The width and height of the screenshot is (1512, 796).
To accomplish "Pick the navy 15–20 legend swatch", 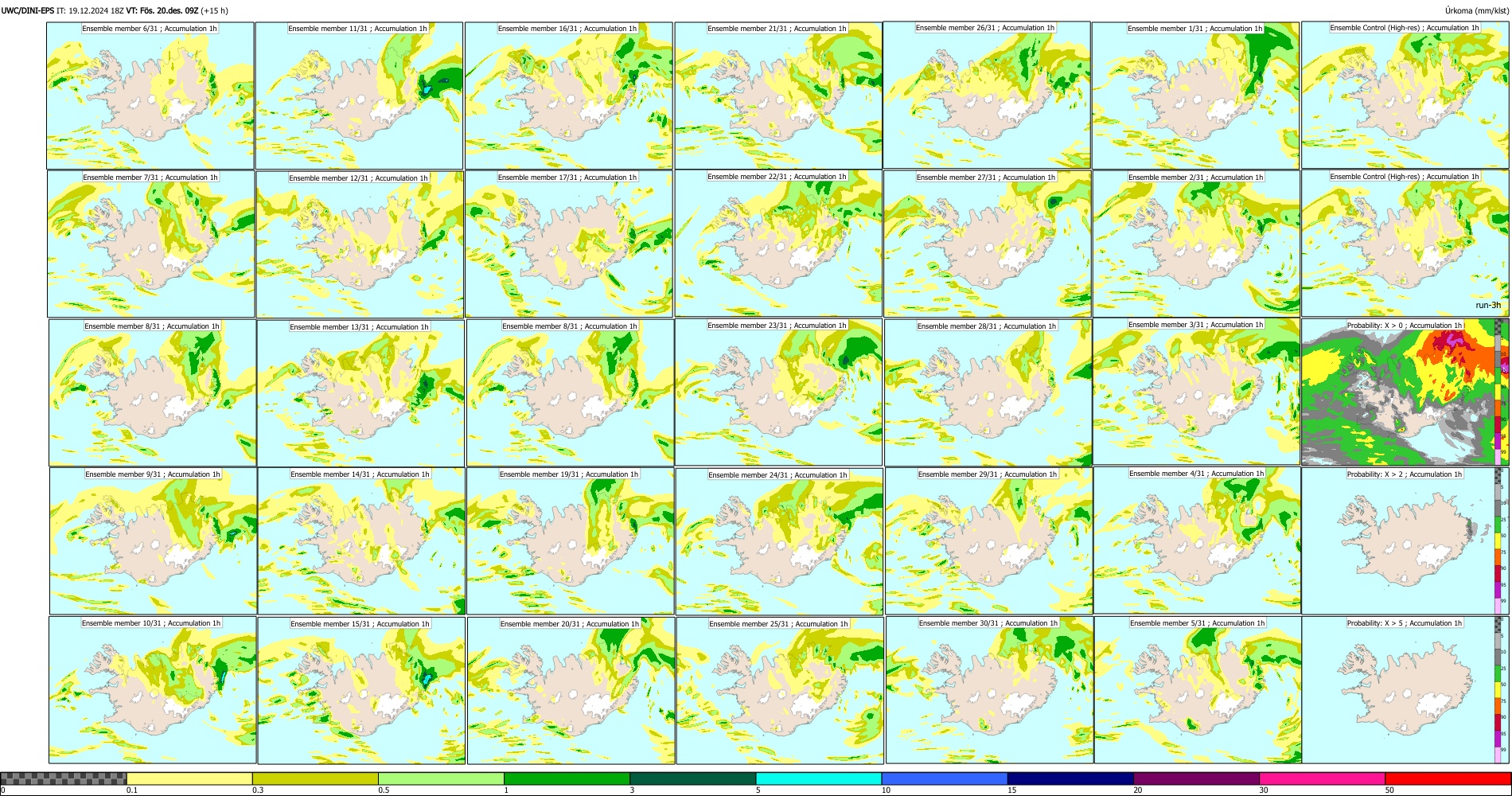I will (1070, 778).
